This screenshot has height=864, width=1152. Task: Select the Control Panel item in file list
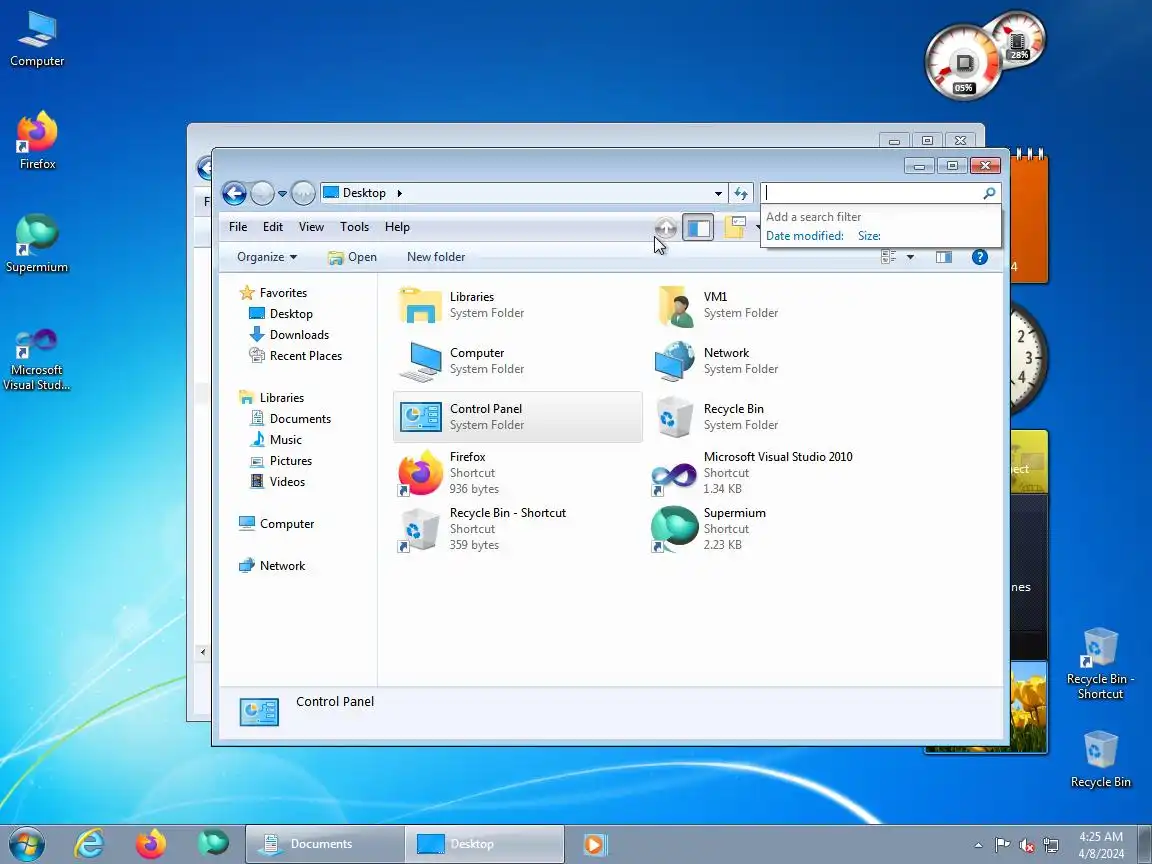click(517, 417)
